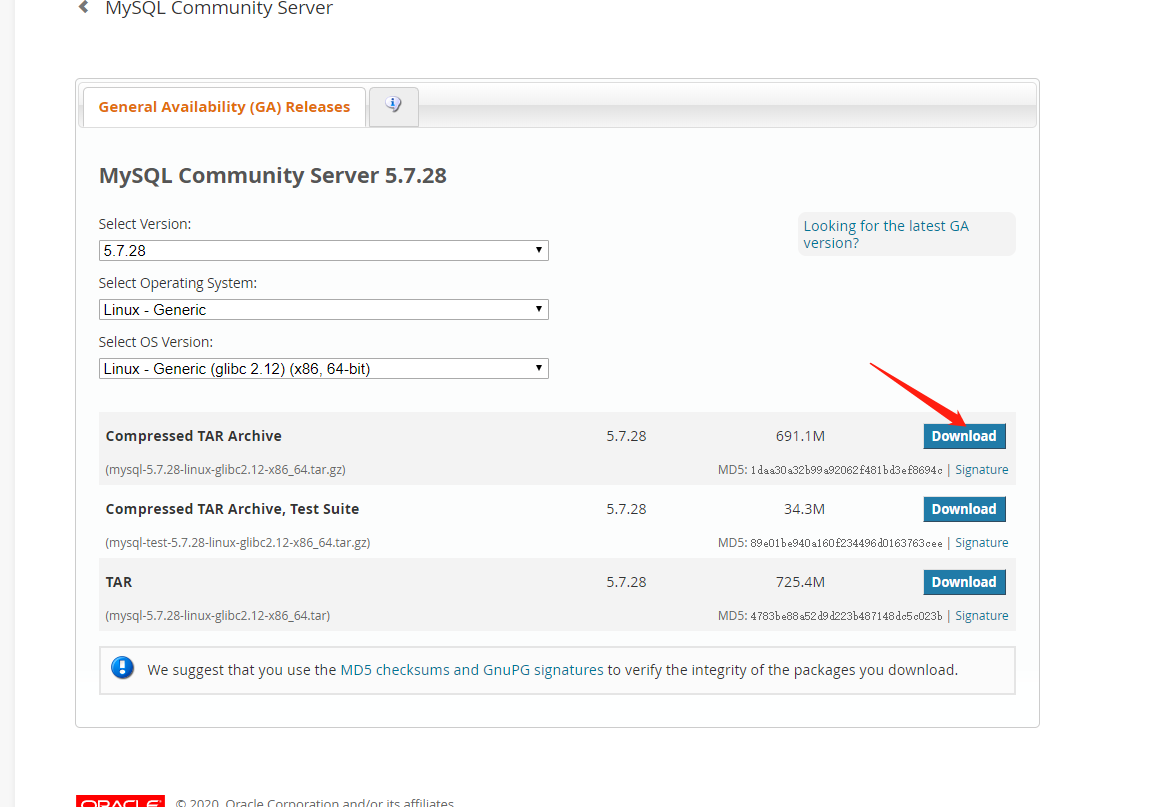Click the Signature link for the Test Suite
Viewport: 1174px width, 807px height.
[x=981, y=542]
